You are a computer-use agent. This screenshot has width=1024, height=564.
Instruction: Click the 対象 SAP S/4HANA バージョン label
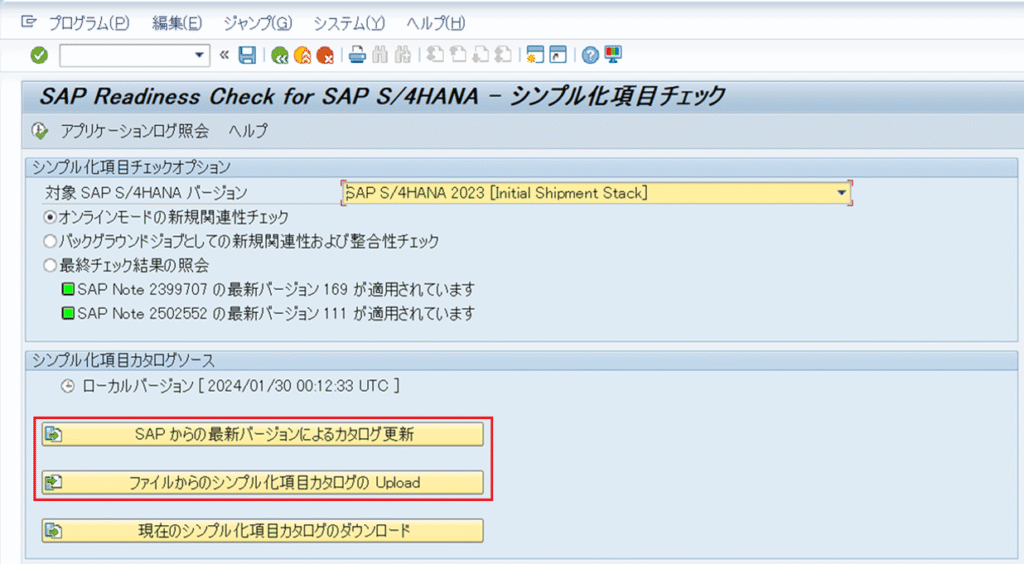pos(146,193)
